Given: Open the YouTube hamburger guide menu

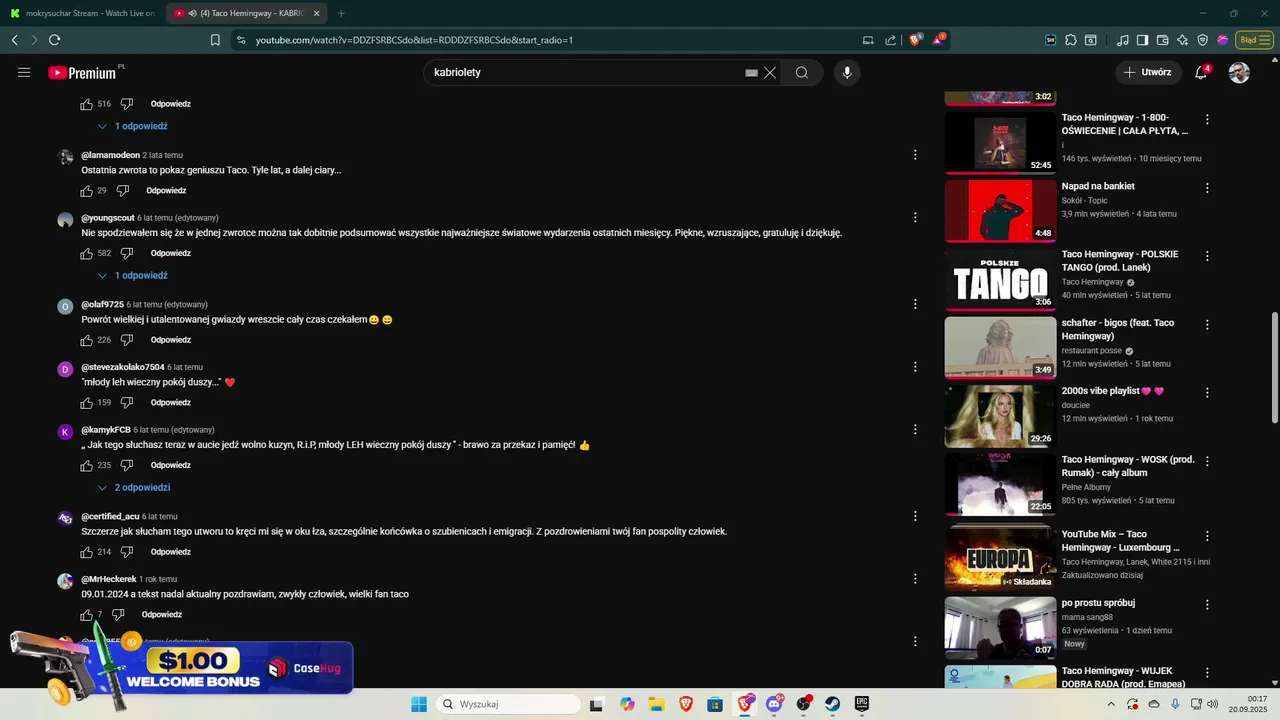Looking at the screenshot, I should (24, 73).
